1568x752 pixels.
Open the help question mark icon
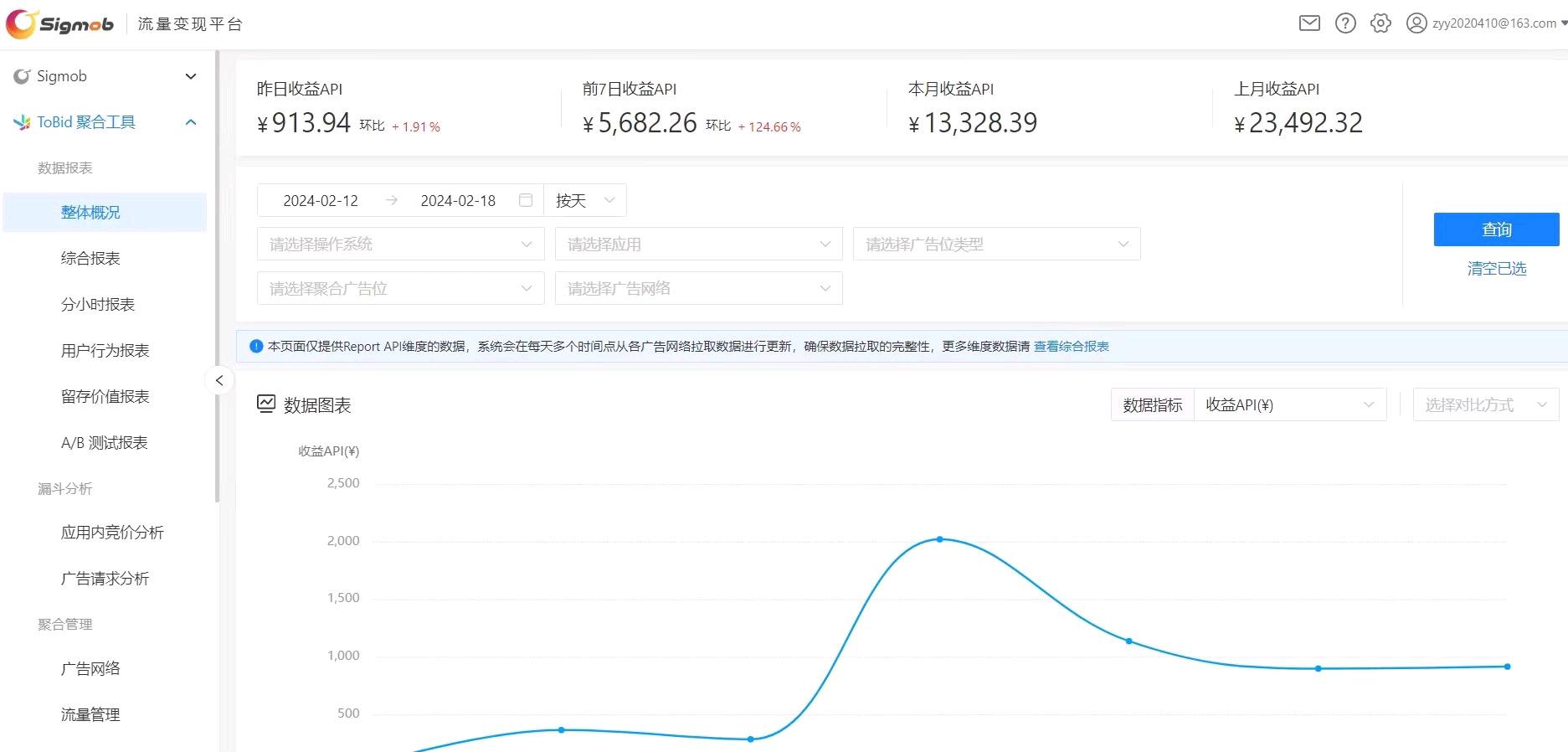point(1345,23)
